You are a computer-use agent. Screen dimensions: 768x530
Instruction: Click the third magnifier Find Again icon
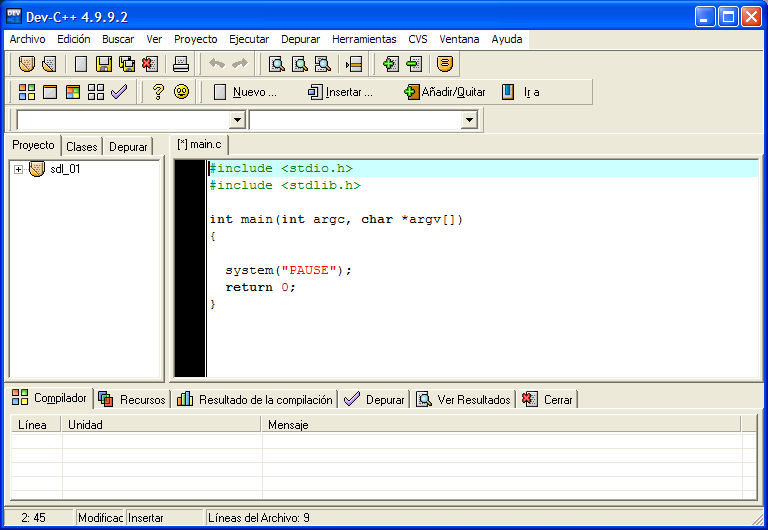point(323,64)
